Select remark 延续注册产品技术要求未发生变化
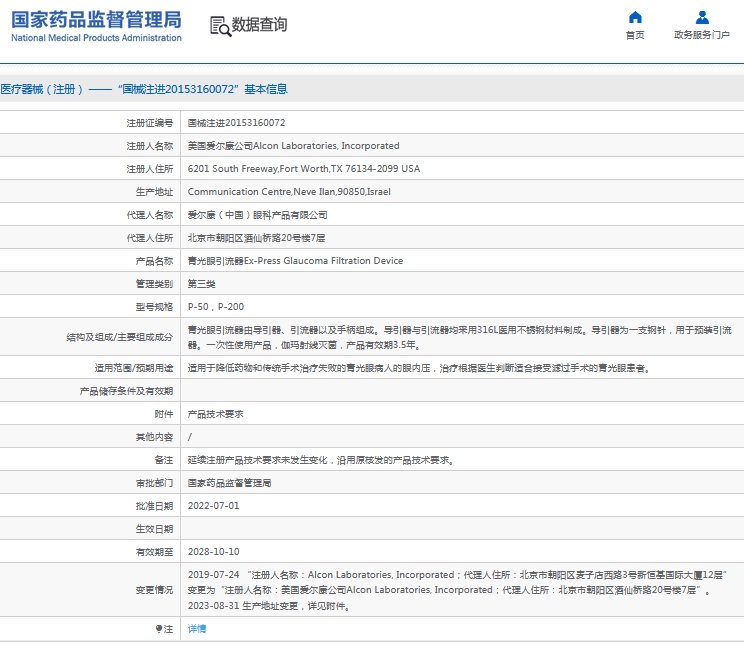The width and height of the screenshot is (744, 646). [x=320, y=460]
